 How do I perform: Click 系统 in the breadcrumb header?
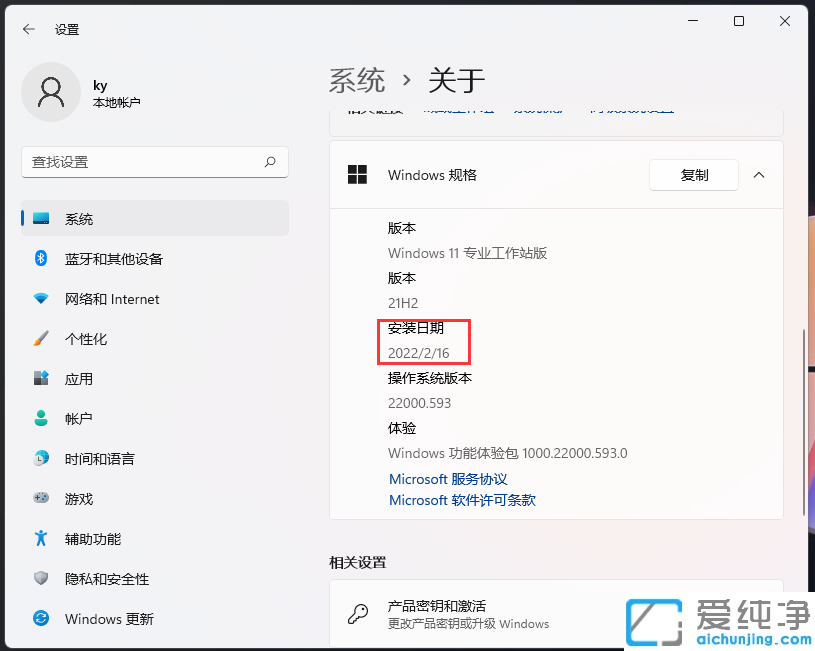point(356,80)
